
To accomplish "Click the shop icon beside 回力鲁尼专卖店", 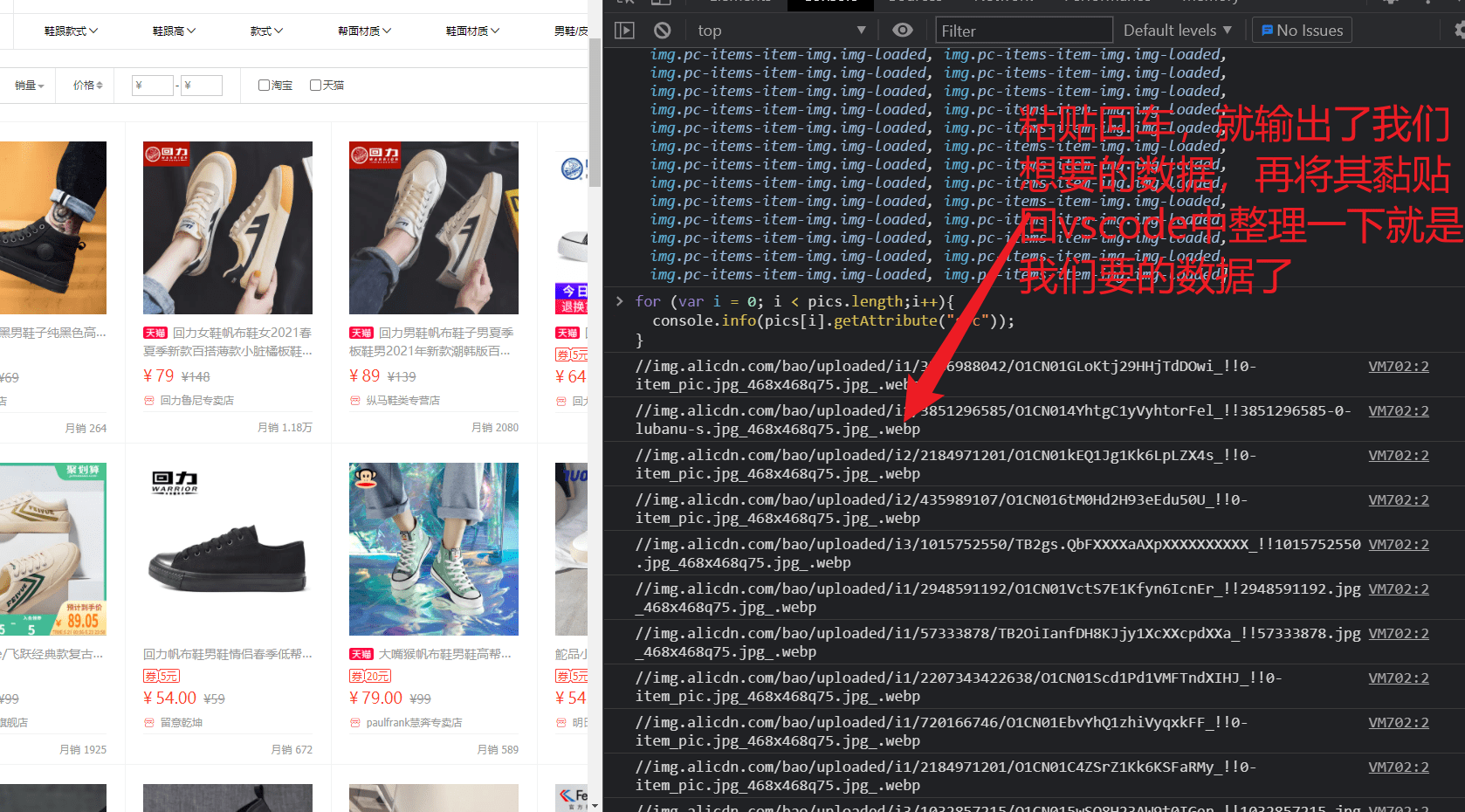I will point(148,401).
